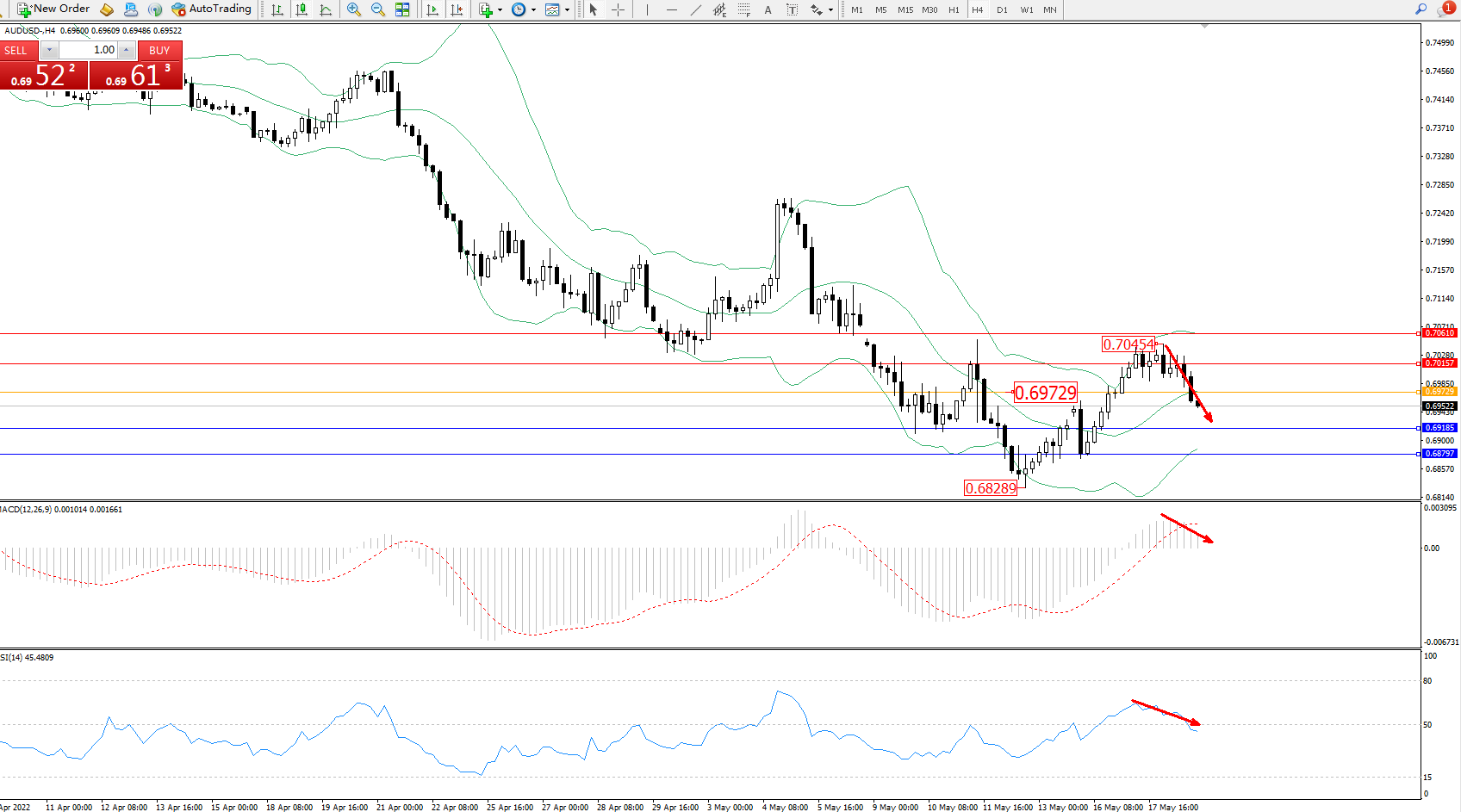Choose the text label tool
Viewport: 1461px width, 812px height.
point(768,9)
